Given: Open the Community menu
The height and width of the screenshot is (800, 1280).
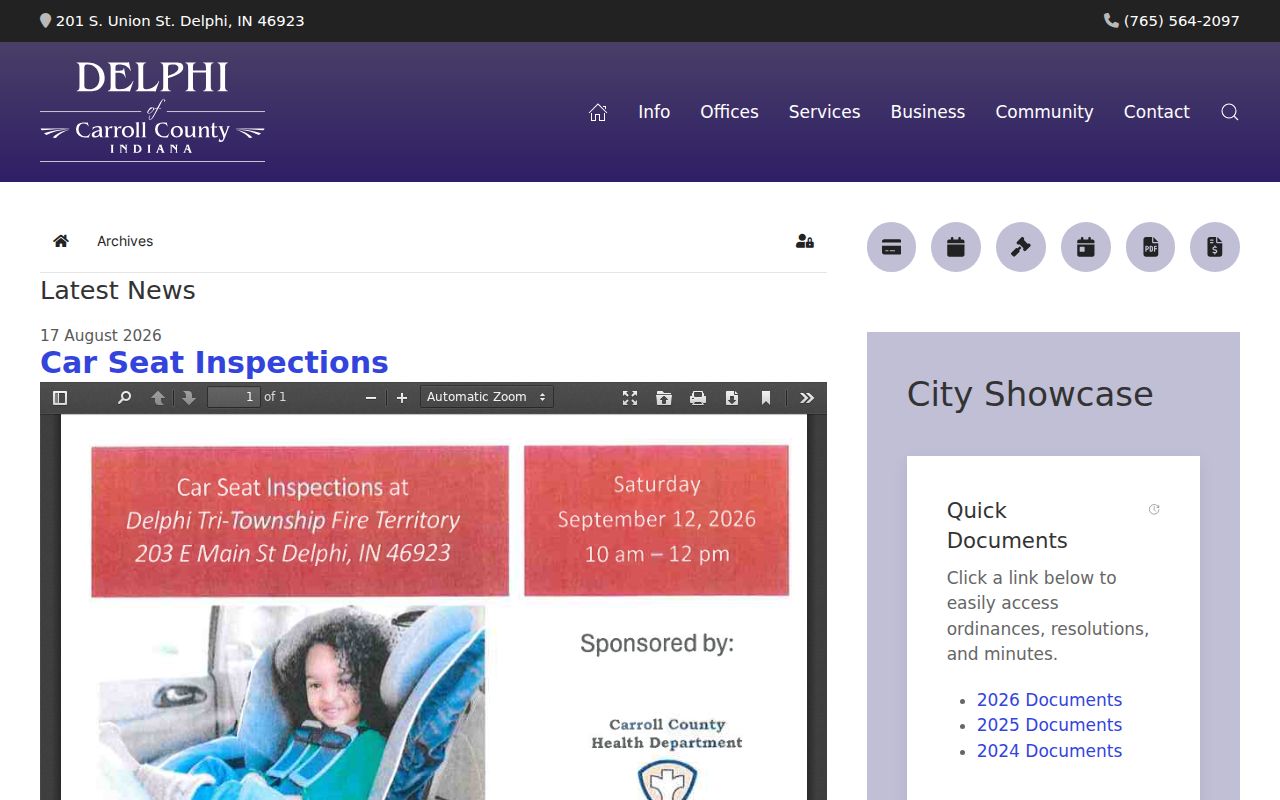Looking at the screenshot, I should [x=1044, y=112].
